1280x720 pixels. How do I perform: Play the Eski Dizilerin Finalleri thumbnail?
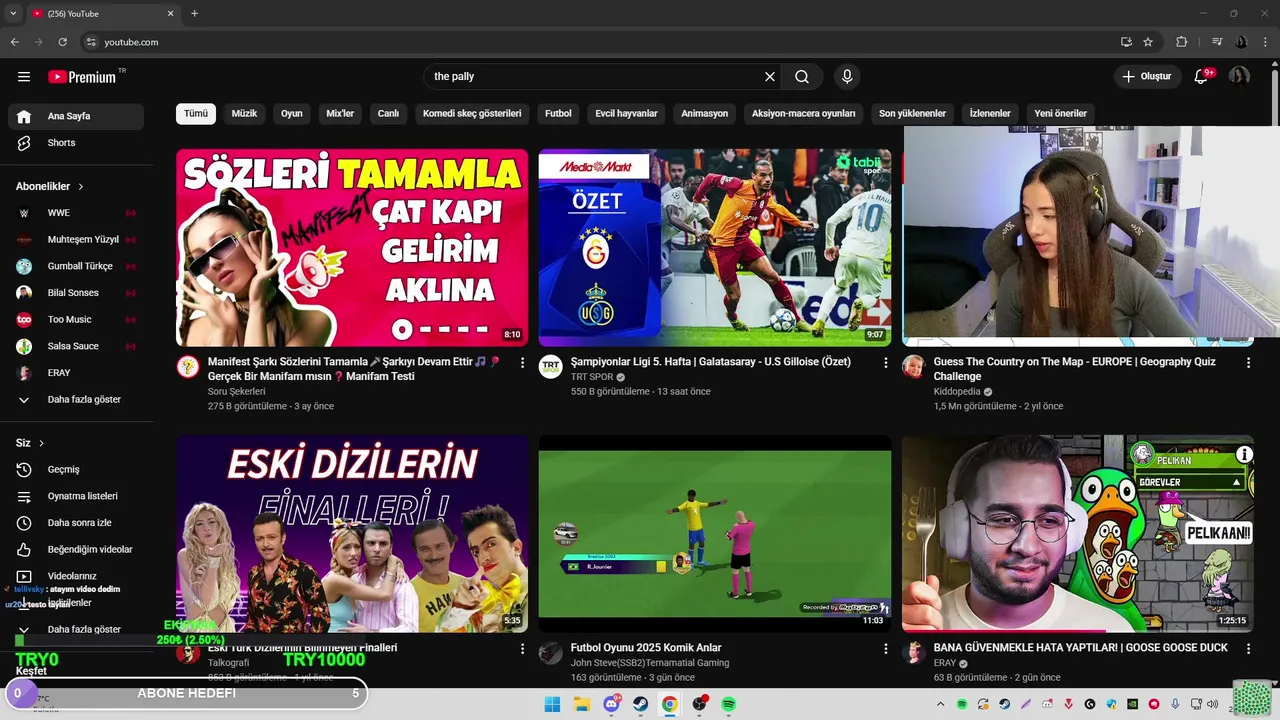[x=352, y=533]
